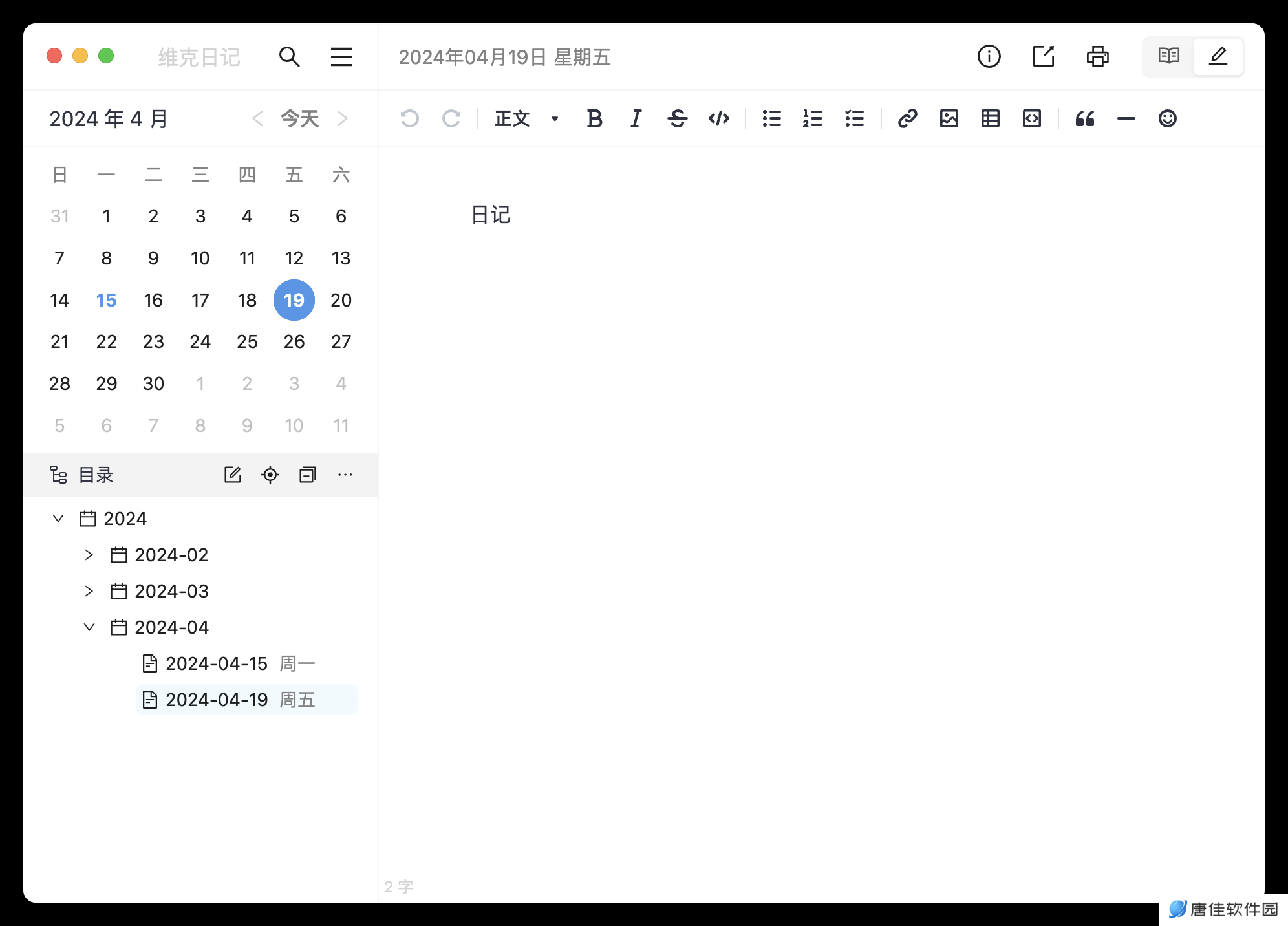1288x926 pixels.
Task: Expand the 2024-03 folder
Action: [x=89, y=591]
